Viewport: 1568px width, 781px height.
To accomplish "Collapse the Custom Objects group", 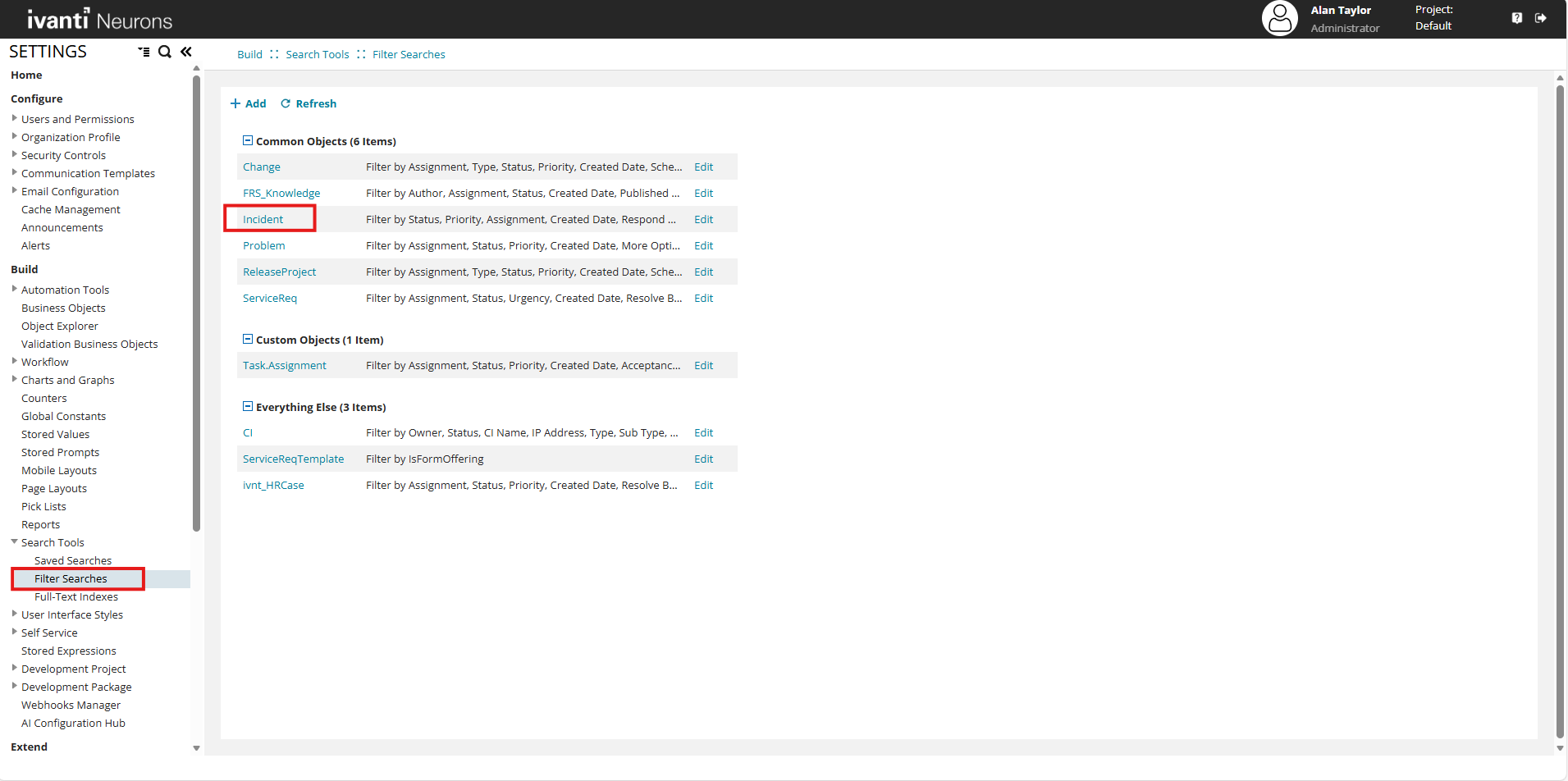I will click(x=247, y=340).
